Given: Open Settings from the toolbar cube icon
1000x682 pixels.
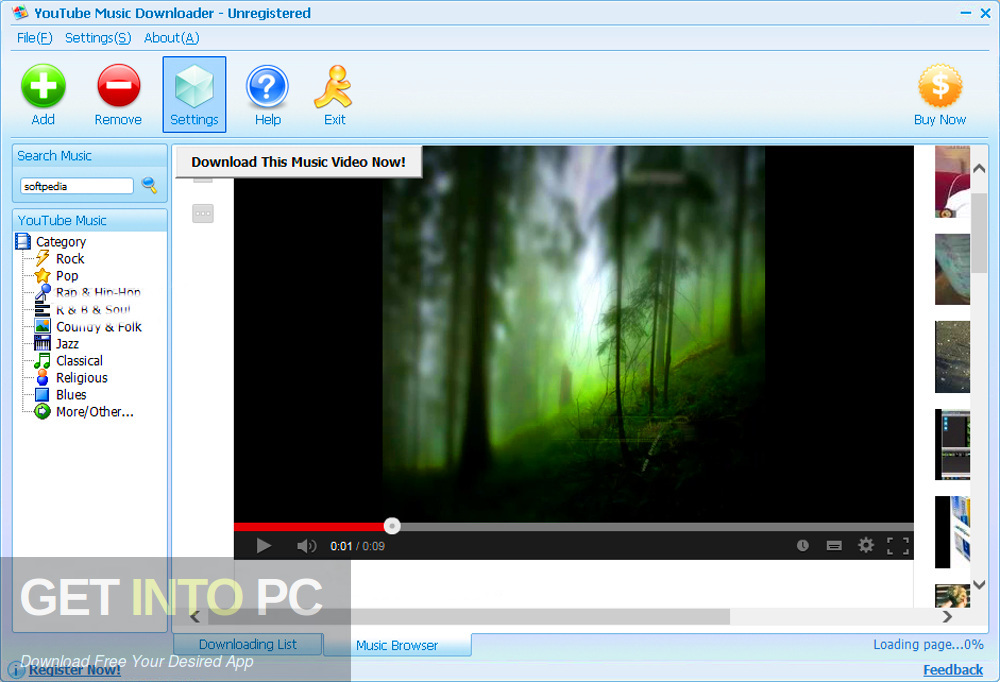Looking at the screenshot, I should pyautogui.click(x=195, y=86).
